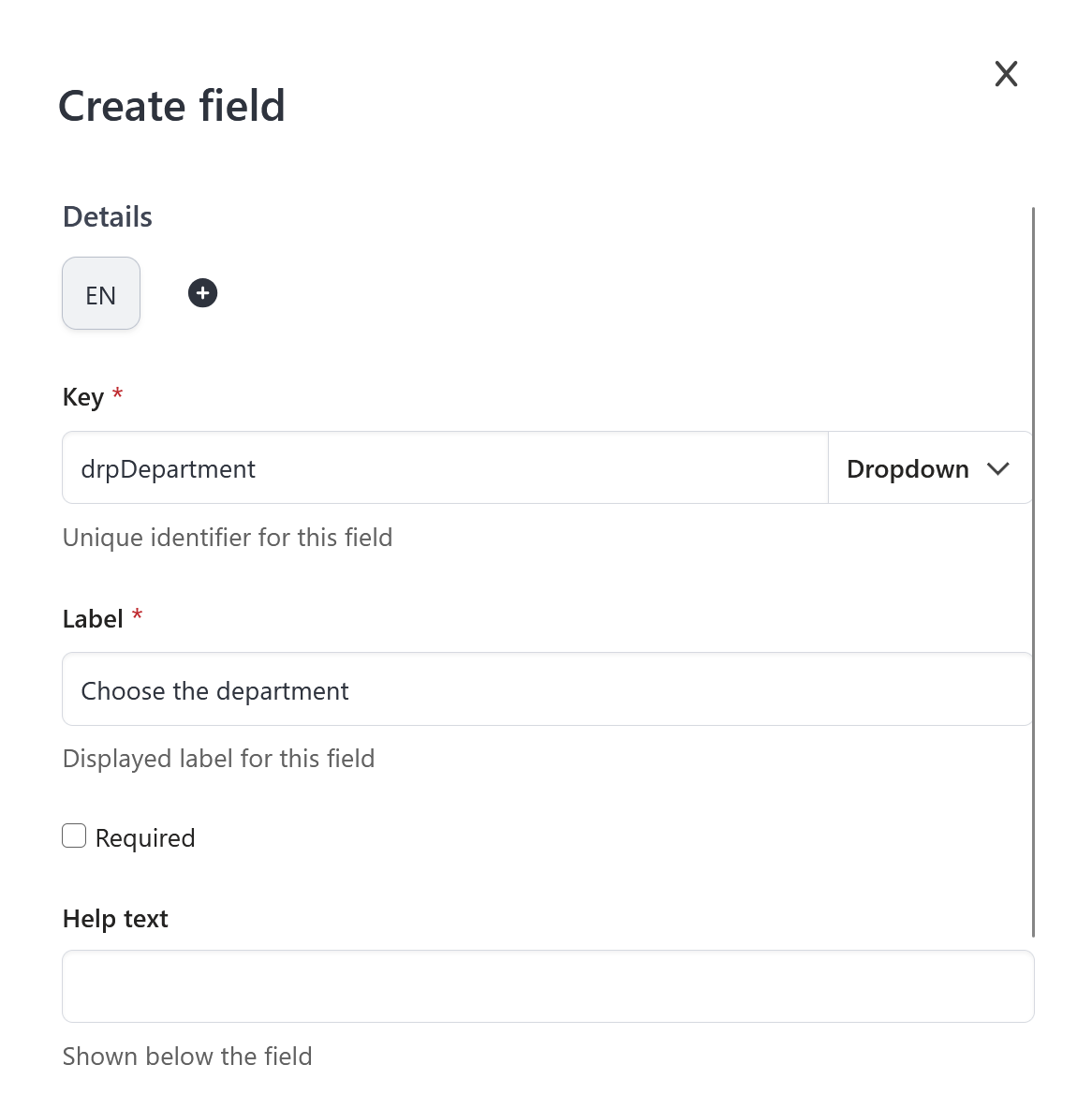Viewport: 1092px width, 1109px height.
Task: Close the Create field dialog
Action: click(1006, 74)
